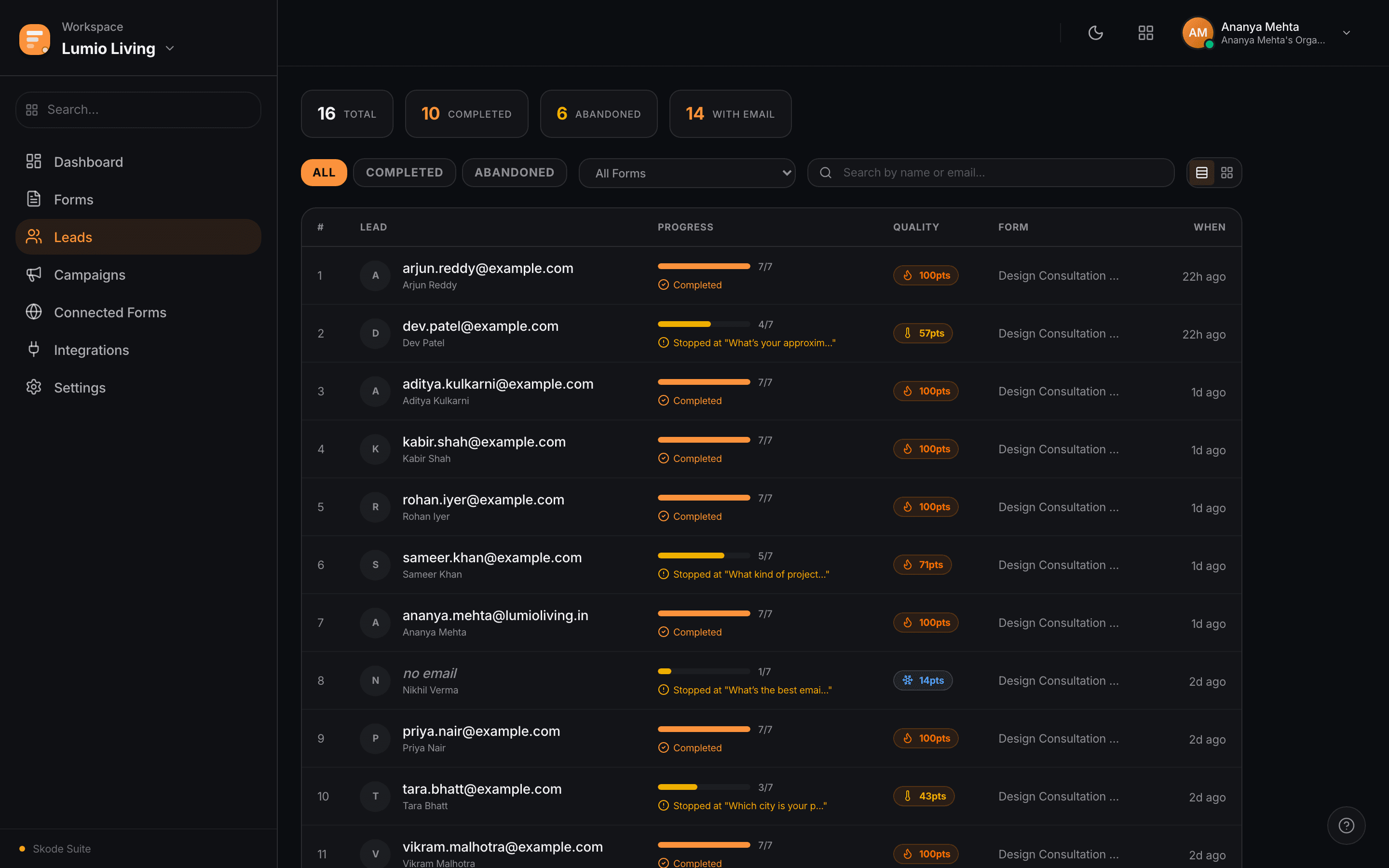Click the T avatar for Tara Bhatt
The height and width of the screenshot is (868, 1389).
tap(375, 796)
